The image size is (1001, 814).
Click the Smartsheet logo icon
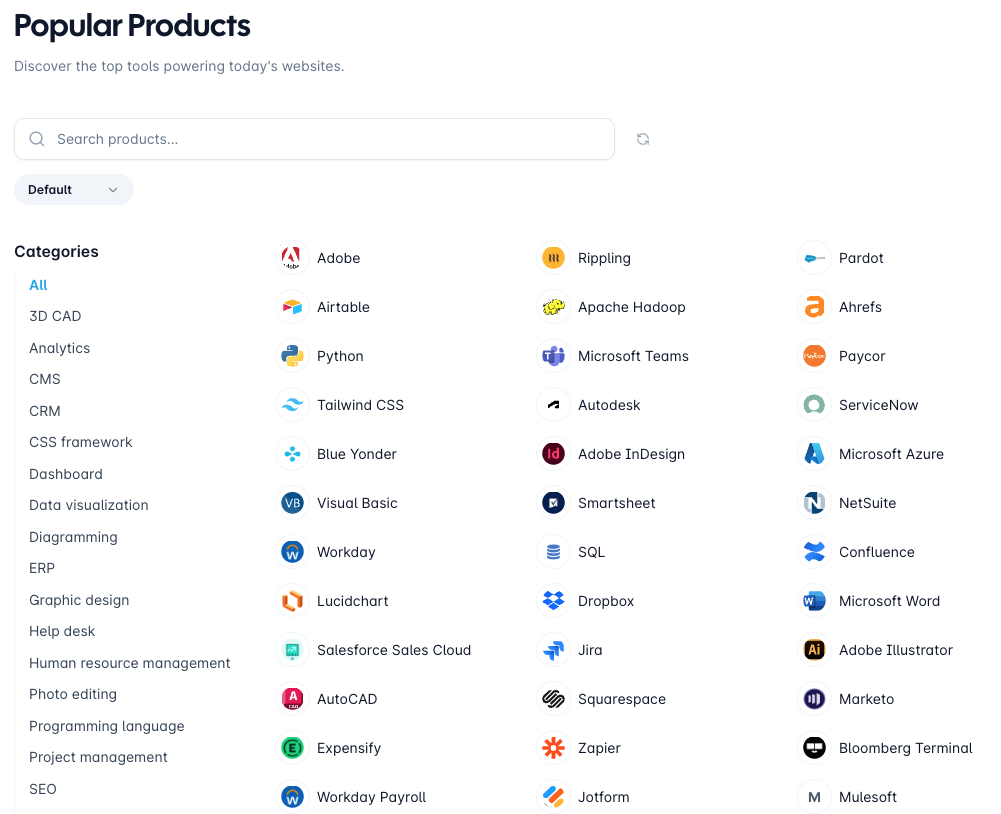pos(553,503)
